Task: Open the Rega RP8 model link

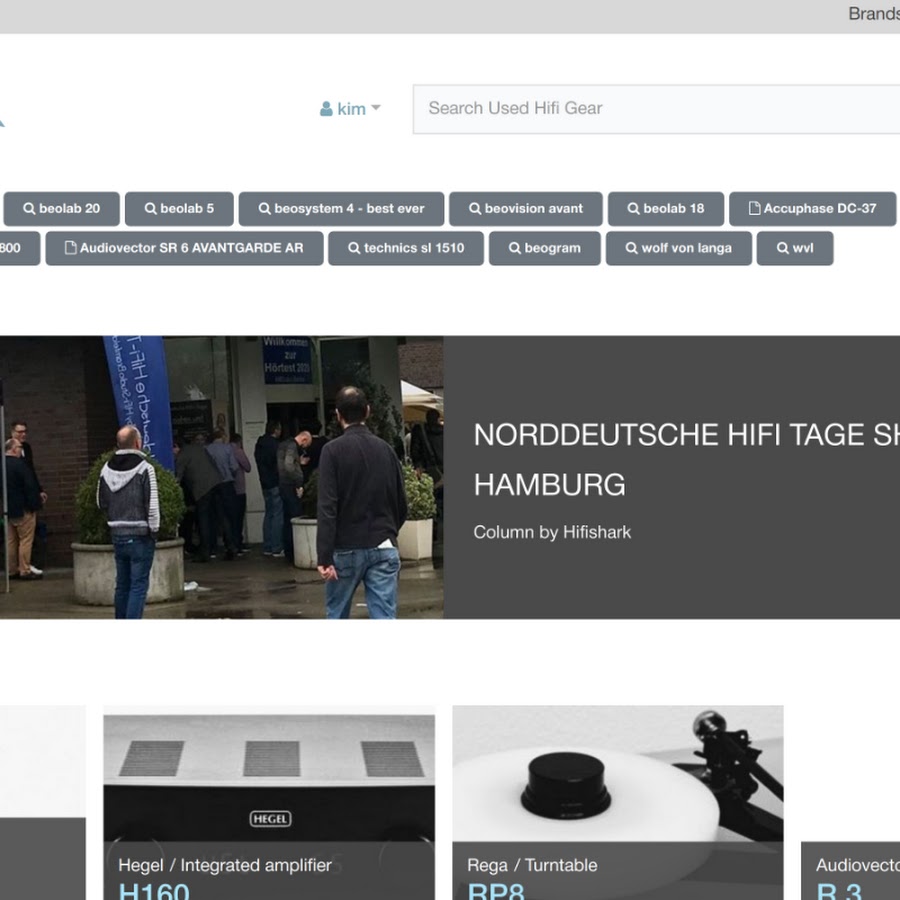Action: click(x=496, y=890)
